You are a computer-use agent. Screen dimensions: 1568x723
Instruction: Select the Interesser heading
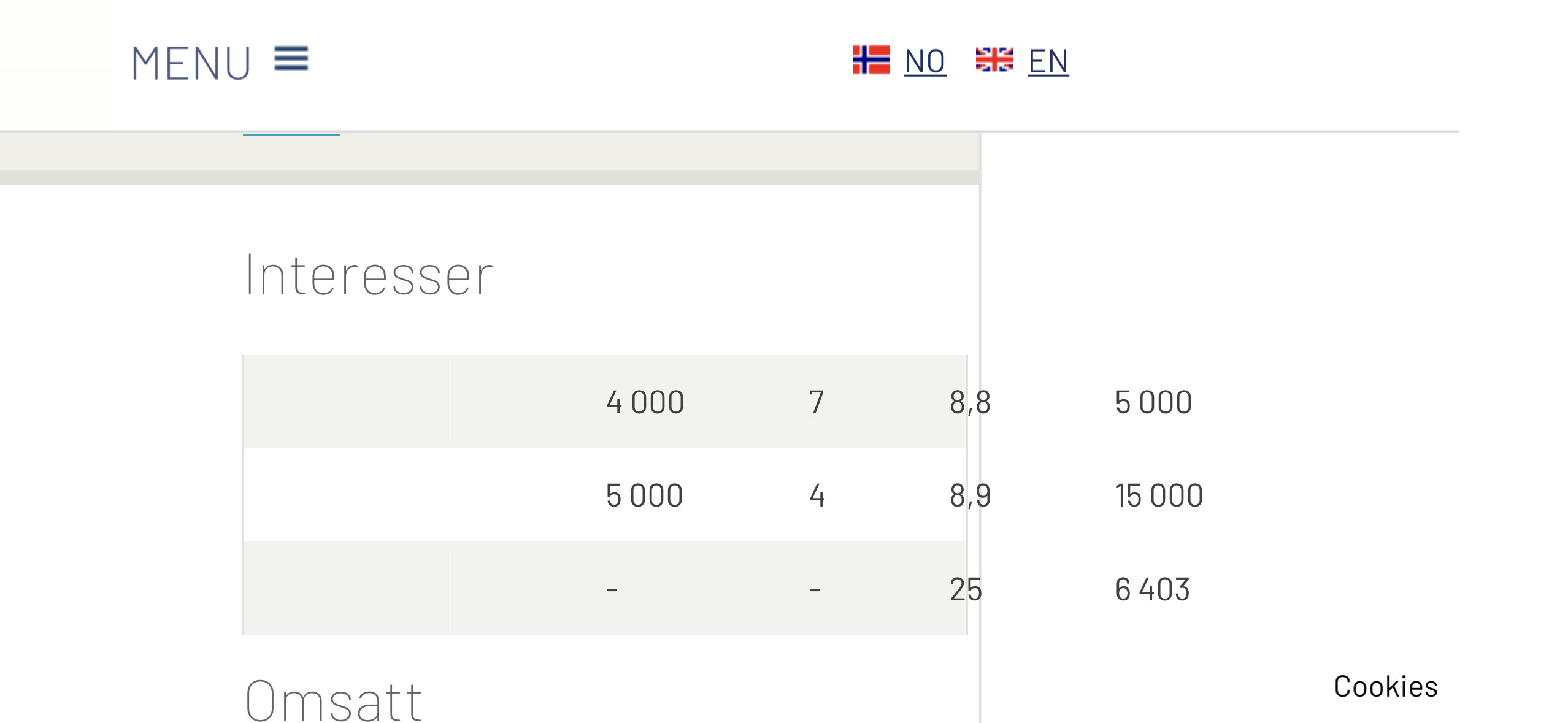(x=369, y=275)
